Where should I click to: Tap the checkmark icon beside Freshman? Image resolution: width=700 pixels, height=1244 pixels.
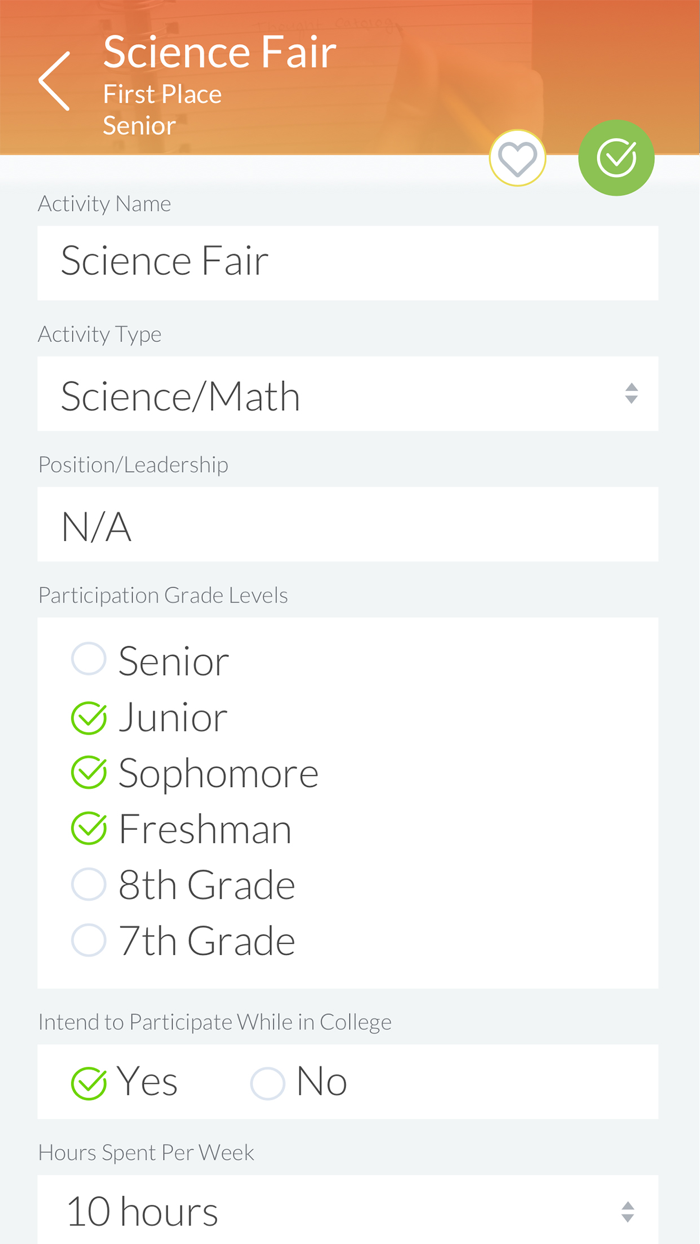pyautogui.click(x=88, y=828)
